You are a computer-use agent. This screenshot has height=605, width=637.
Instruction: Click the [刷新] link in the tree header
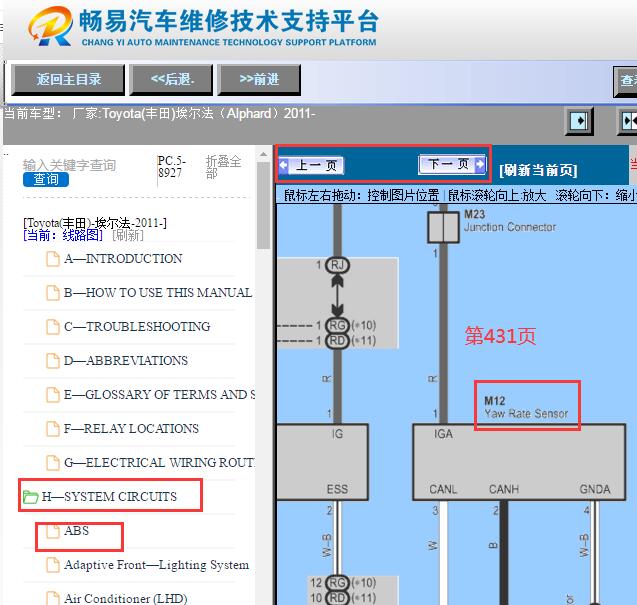[x=128, y=235]
